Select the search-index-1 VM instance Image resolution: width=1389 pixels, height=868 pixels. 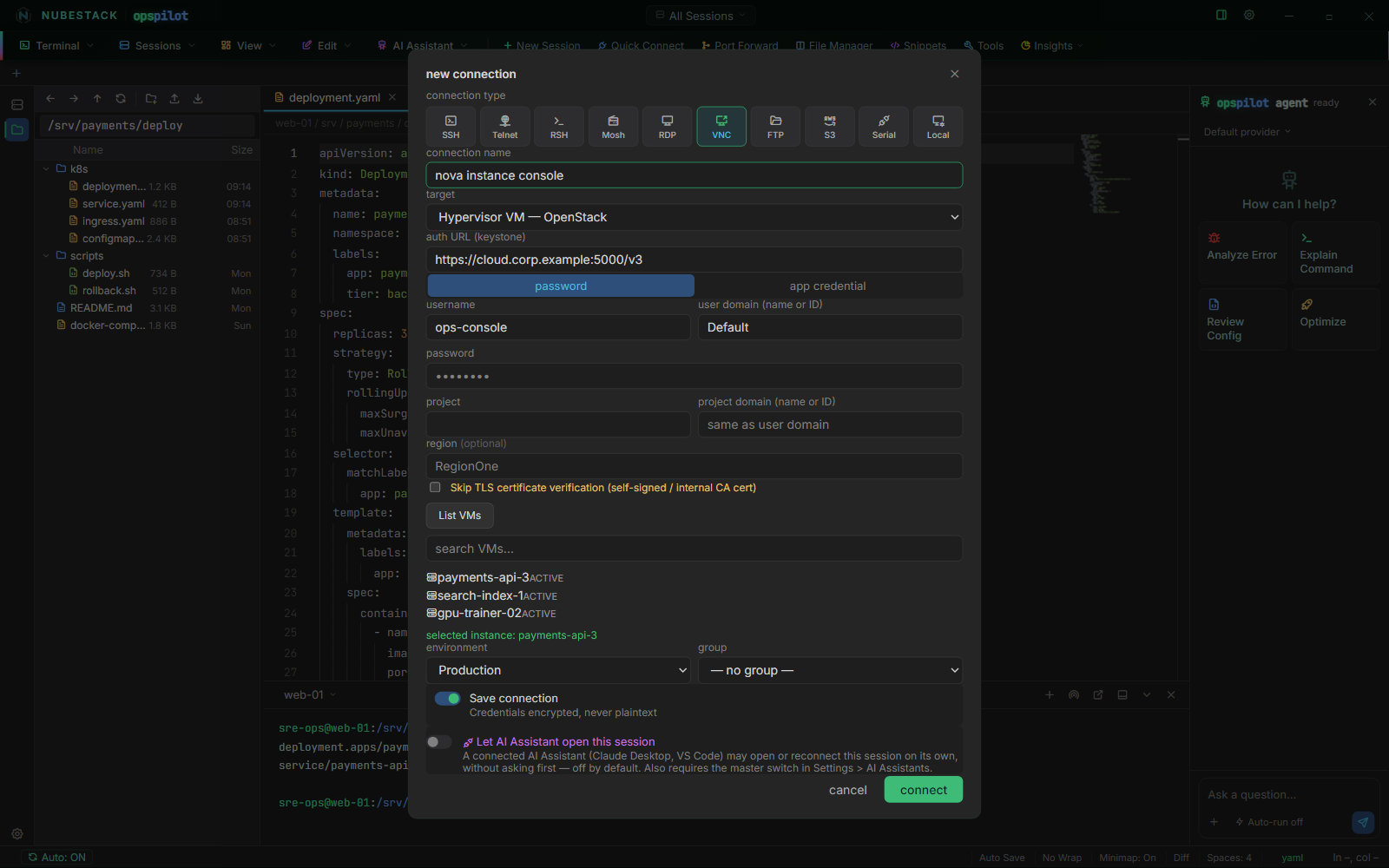(x=492, y=595)
